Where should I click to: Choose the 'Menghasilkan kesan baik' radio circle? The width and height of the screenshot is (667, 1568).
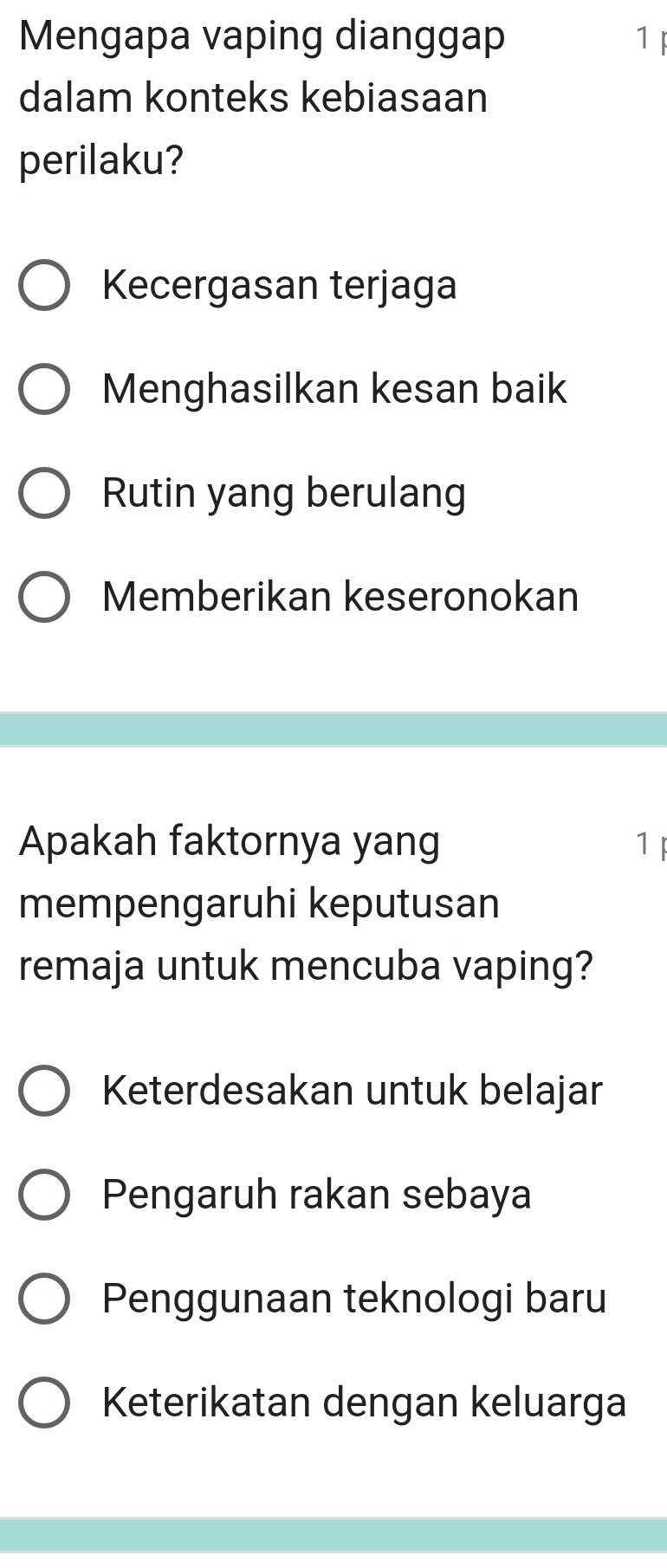pos(43,390)
